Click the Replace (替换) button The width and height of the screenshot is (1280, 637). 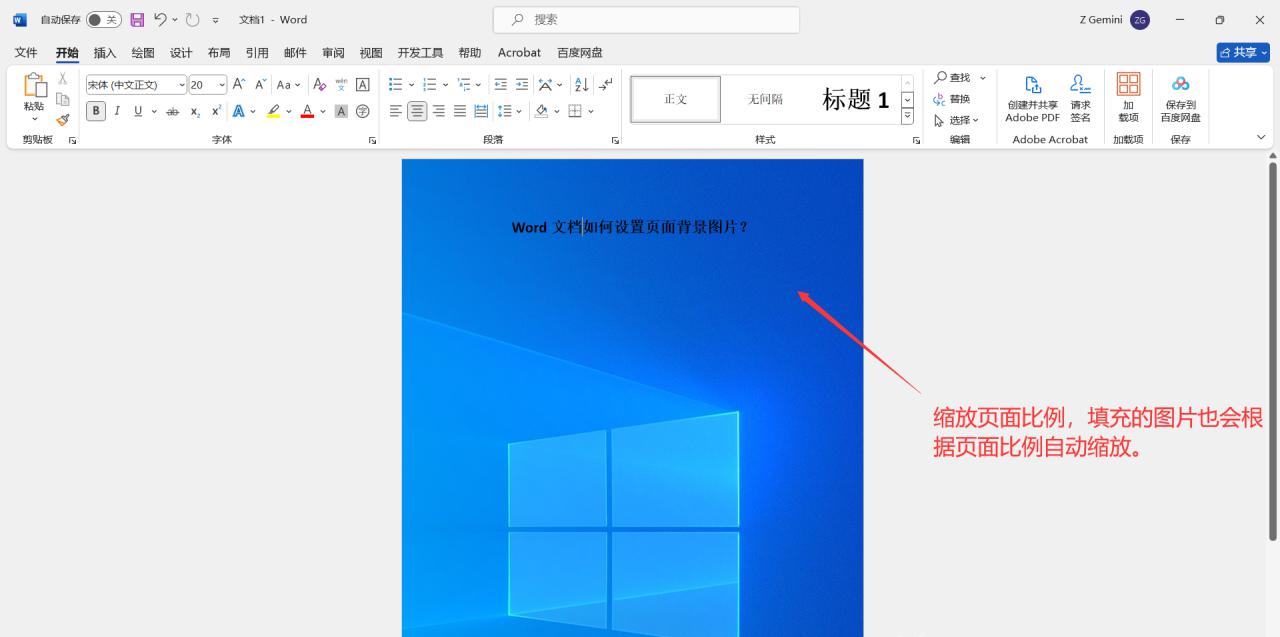click(953, 99)
